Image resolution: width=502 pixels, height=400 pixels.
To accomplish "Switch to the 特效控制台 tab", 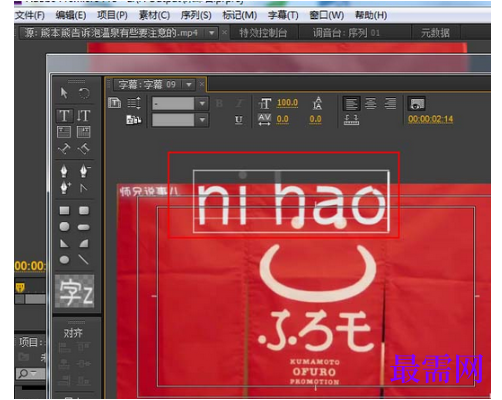I will [263, 33].
